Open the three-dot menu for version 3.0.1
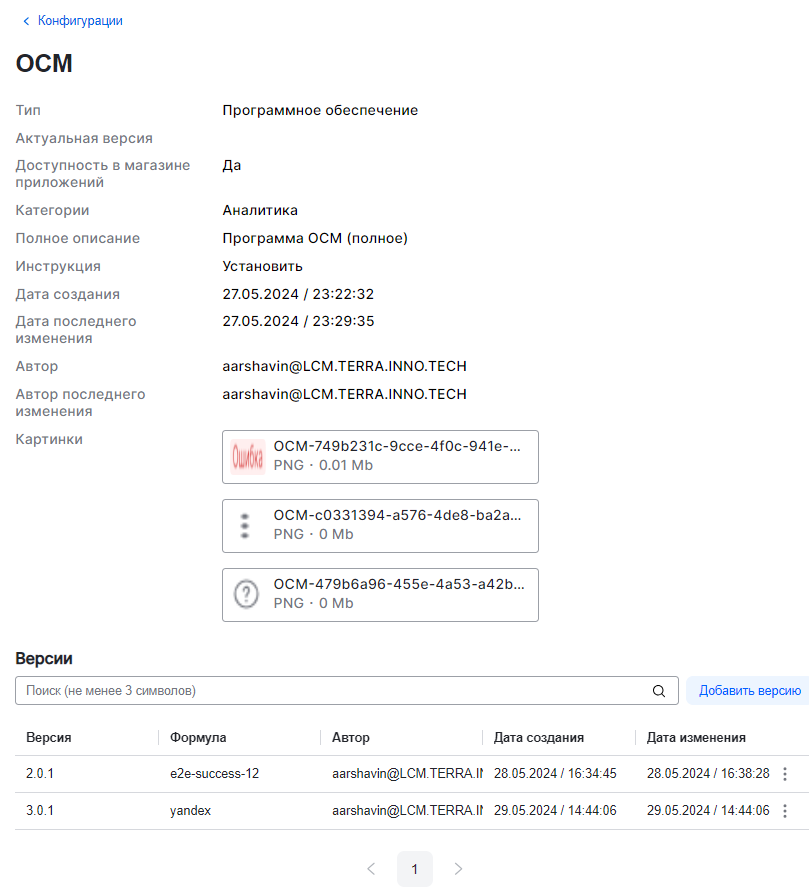Viewport: 809px width, 889px height. click(x=785, y=811)
